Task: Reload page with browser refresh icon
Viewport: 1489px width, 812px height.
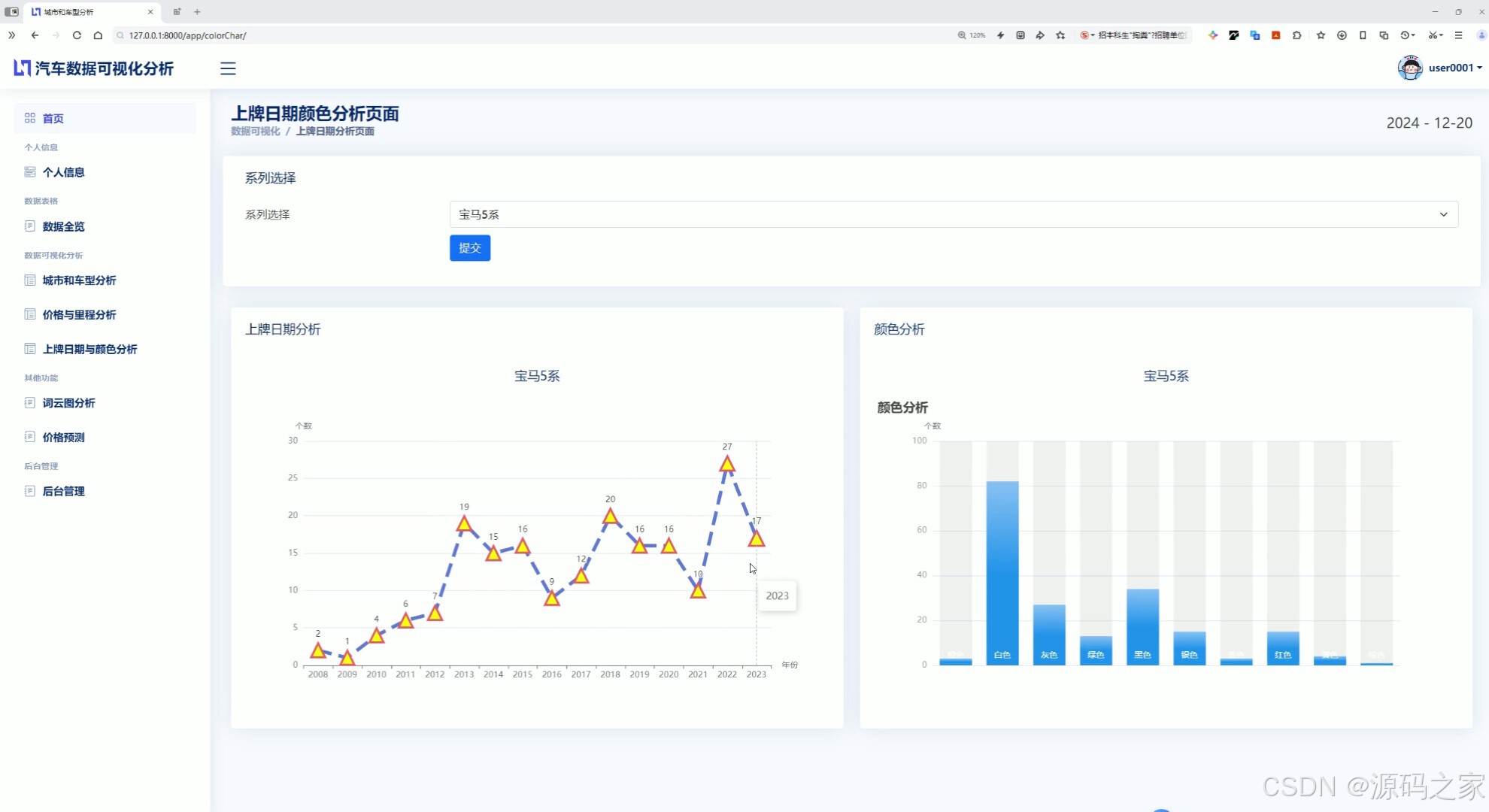Action: [x=77, y=35]
